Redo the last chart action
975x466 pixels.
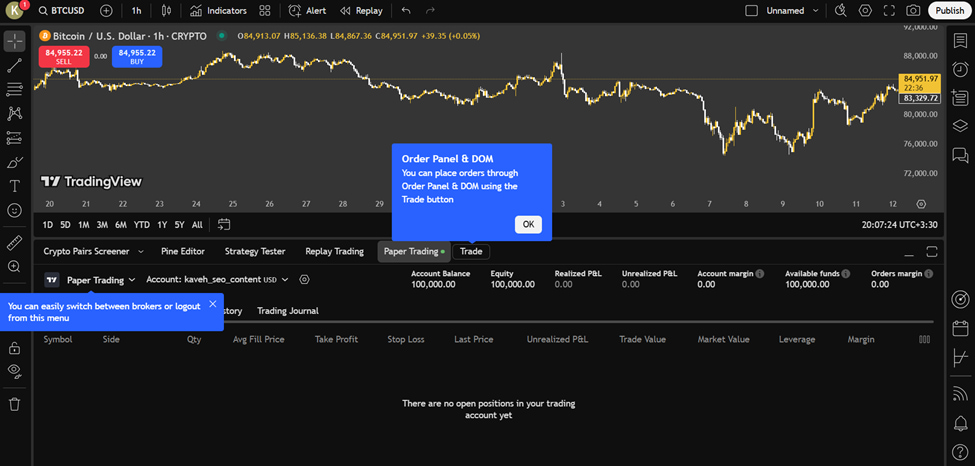point(430,11)
